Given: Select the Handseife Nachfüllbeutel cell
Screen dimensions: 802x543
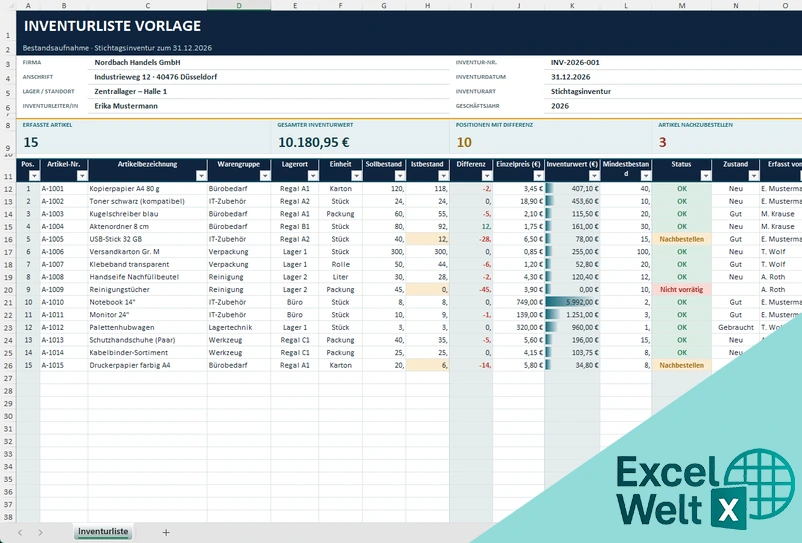Looking at the screenshot, I should coord(147,277).
